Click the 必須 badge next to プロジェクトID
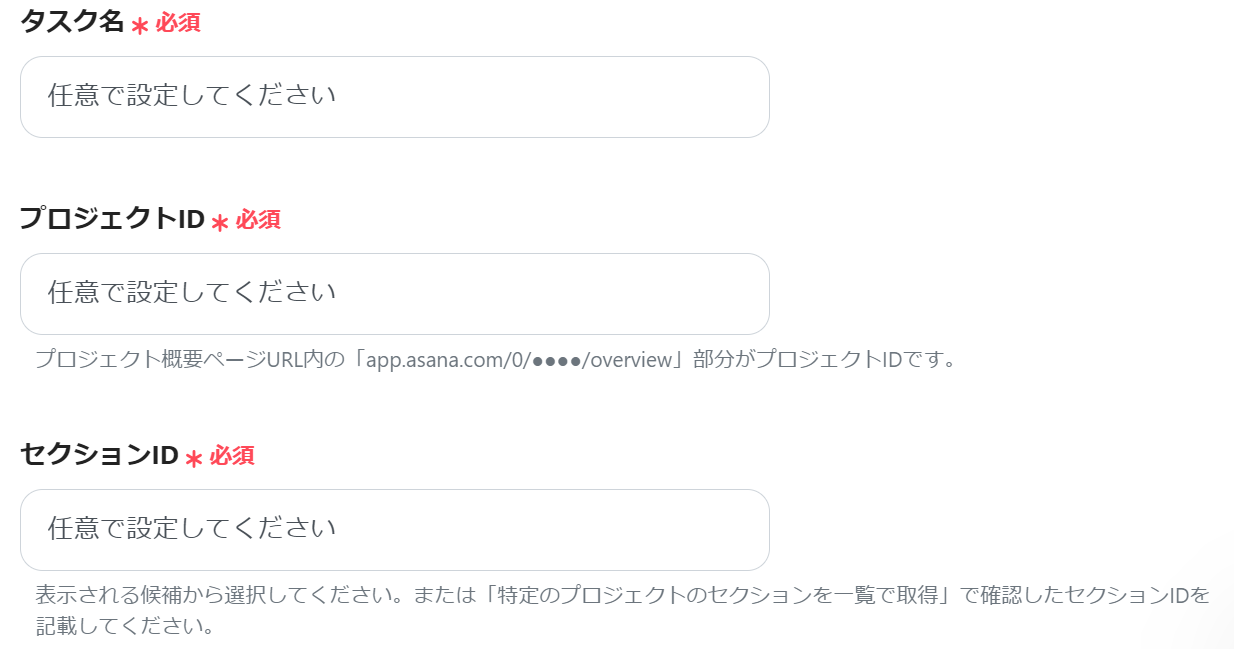 (x=258, y=219)
